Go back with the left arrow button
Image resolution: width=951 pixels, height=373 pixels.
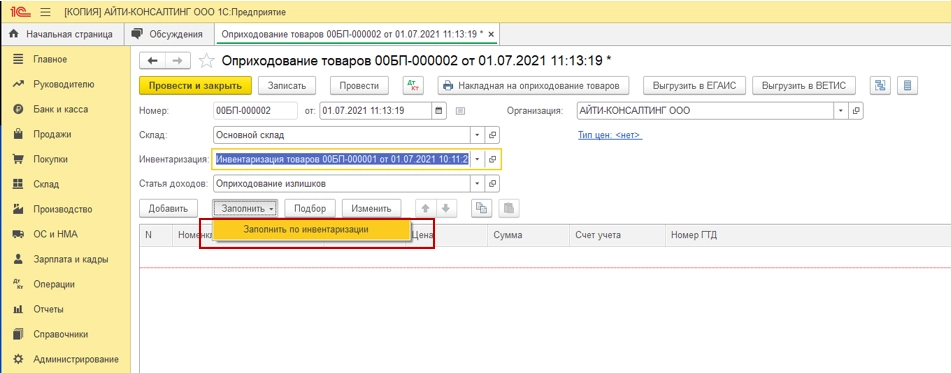152,61
